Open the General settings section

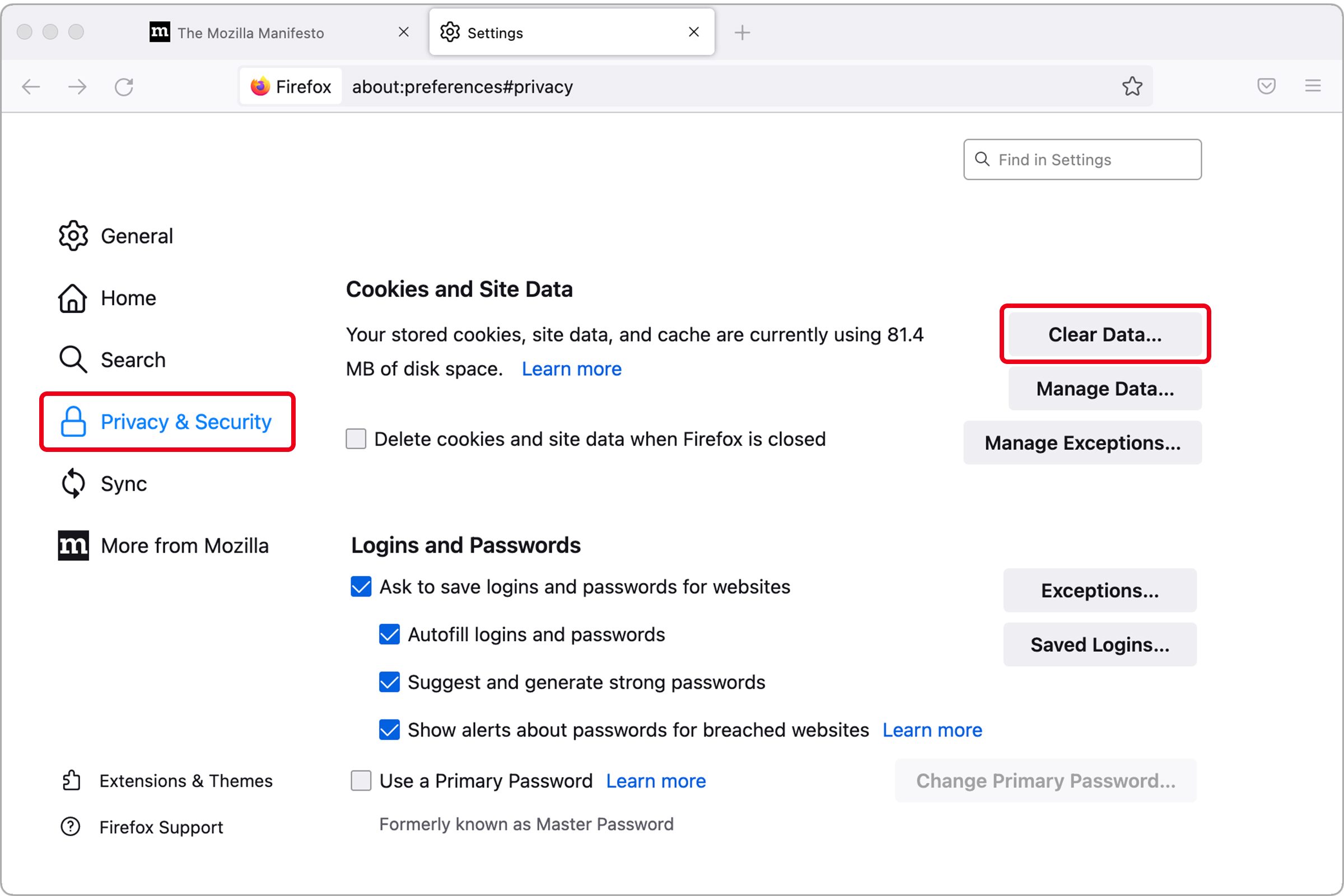point(136,235)
